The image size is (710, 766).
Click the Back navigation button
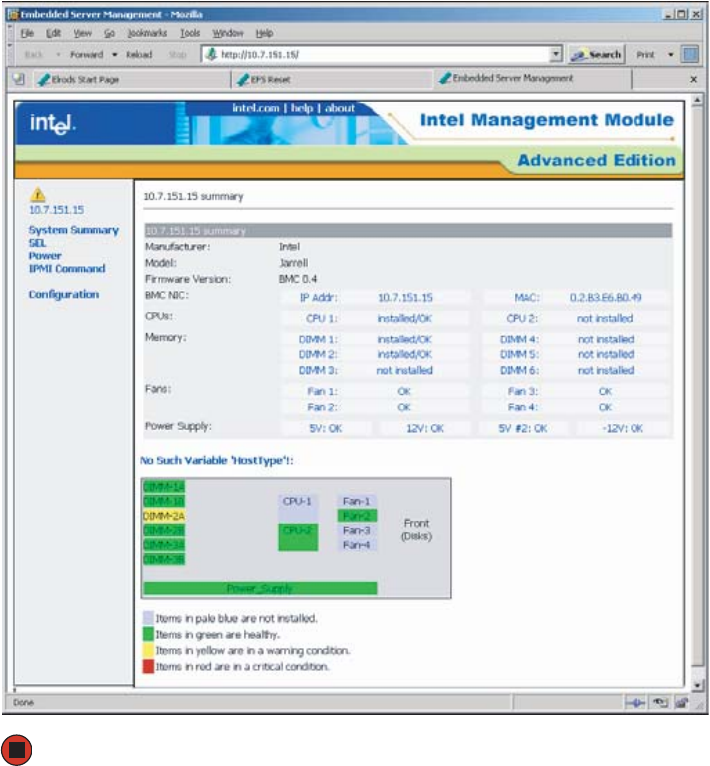tap(33, 55)
